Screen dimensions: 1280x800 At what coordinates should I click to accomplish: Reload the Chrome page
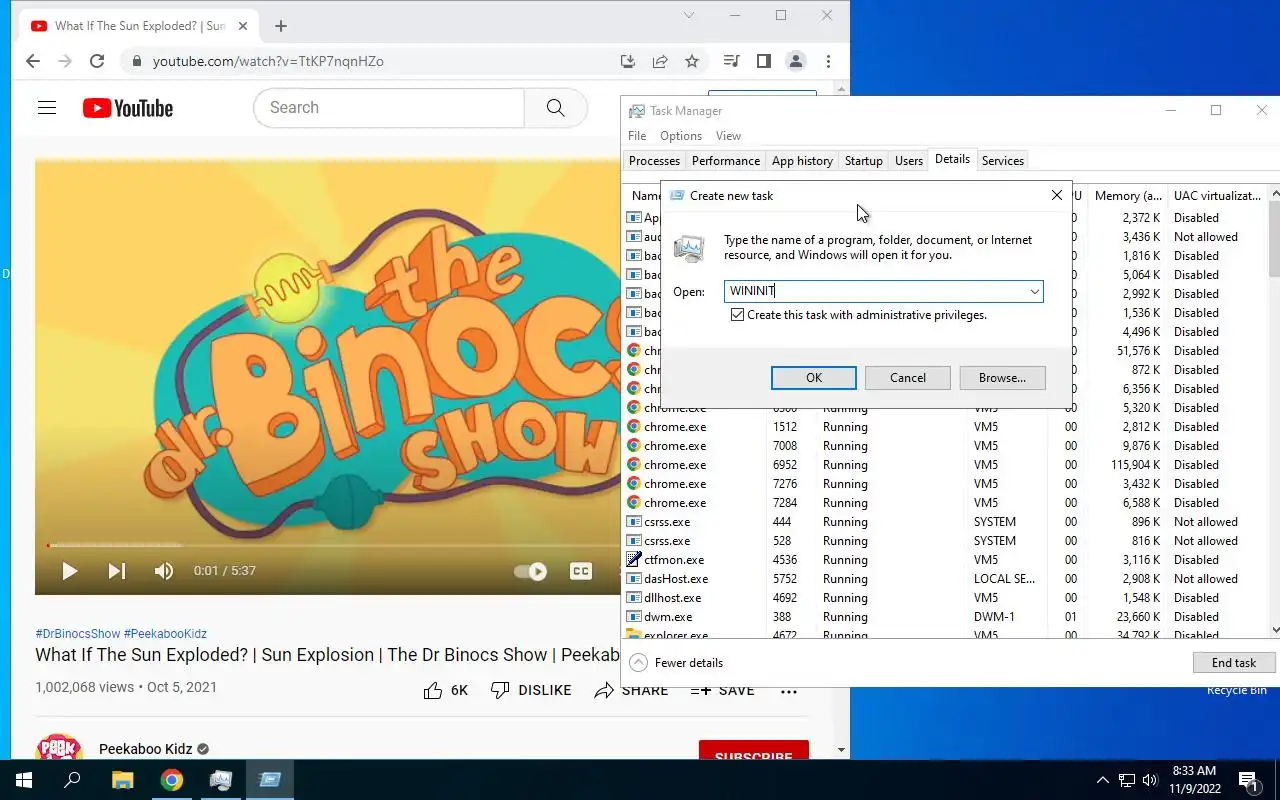pyautogui.click(x=97, y=61)
